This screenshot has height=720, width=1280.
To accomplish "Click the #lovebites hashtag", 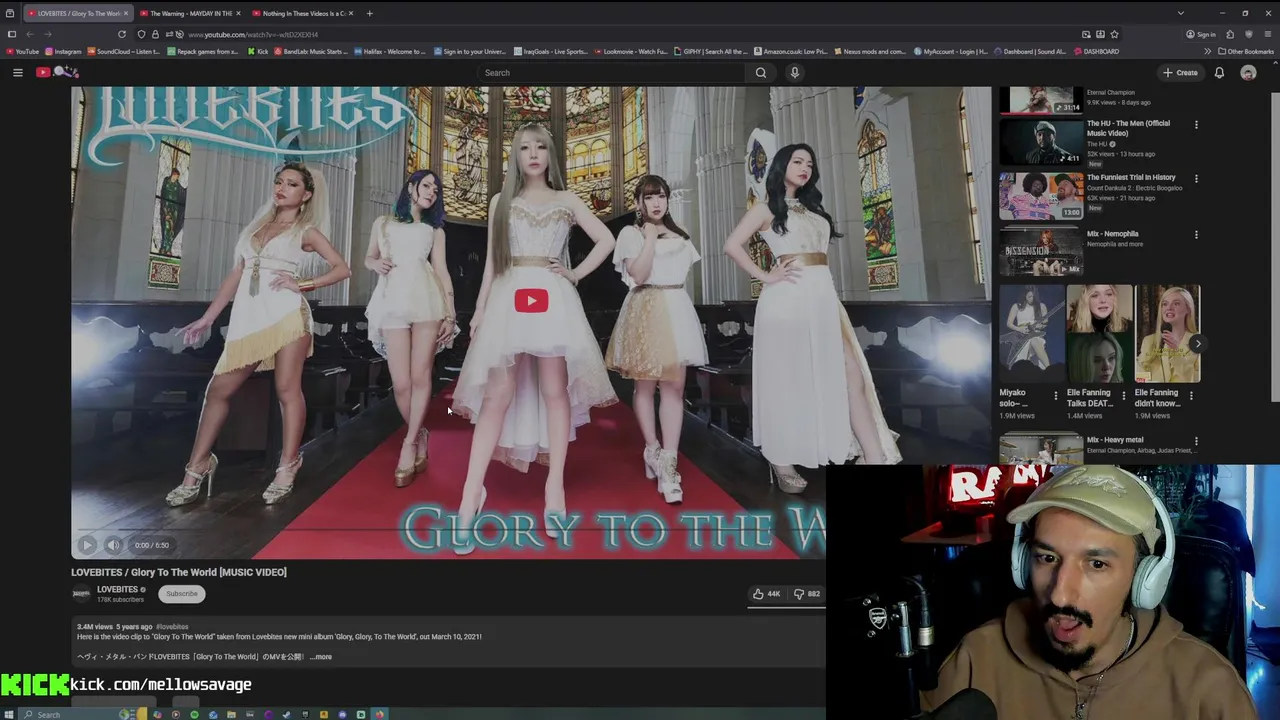I will [x=172, y=627].
